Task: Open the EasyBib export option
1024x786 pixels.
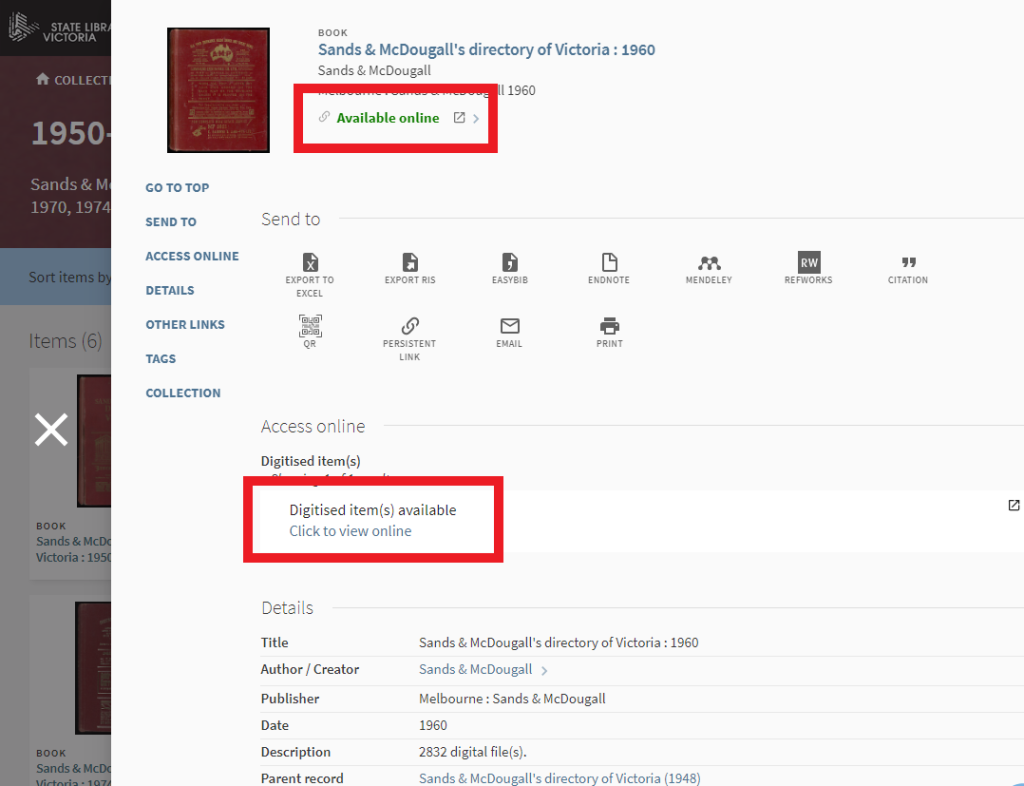Action: tap(509, 264)
